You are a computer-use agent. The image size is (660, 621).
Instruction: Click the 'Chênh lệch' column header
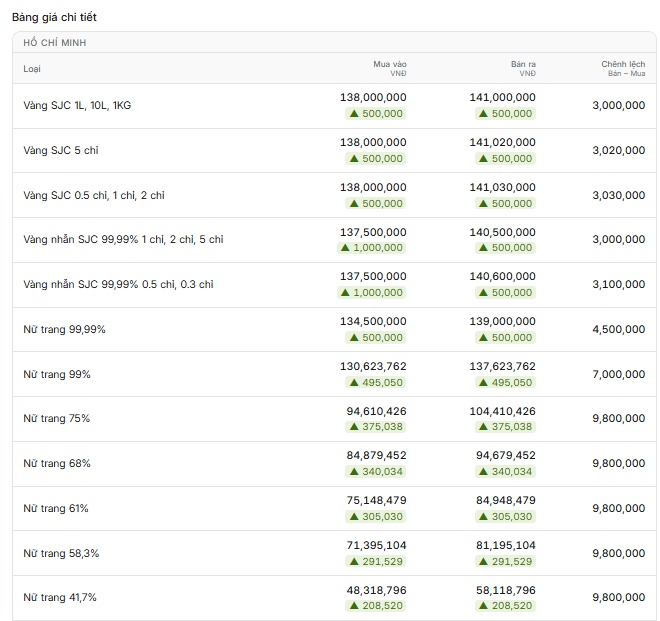click(623, 68)
